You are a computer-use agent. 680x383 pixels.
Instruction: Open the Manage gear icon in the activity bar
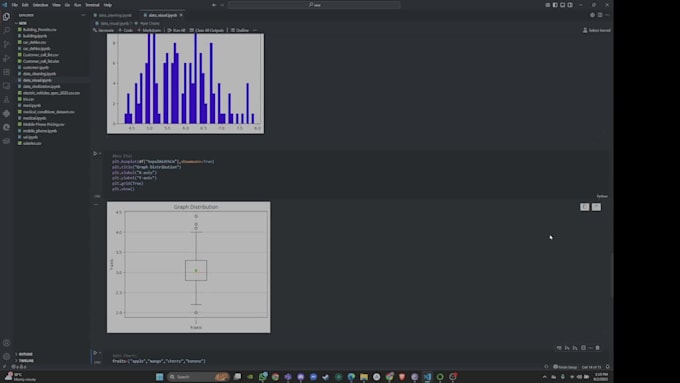tap(7, 357)
